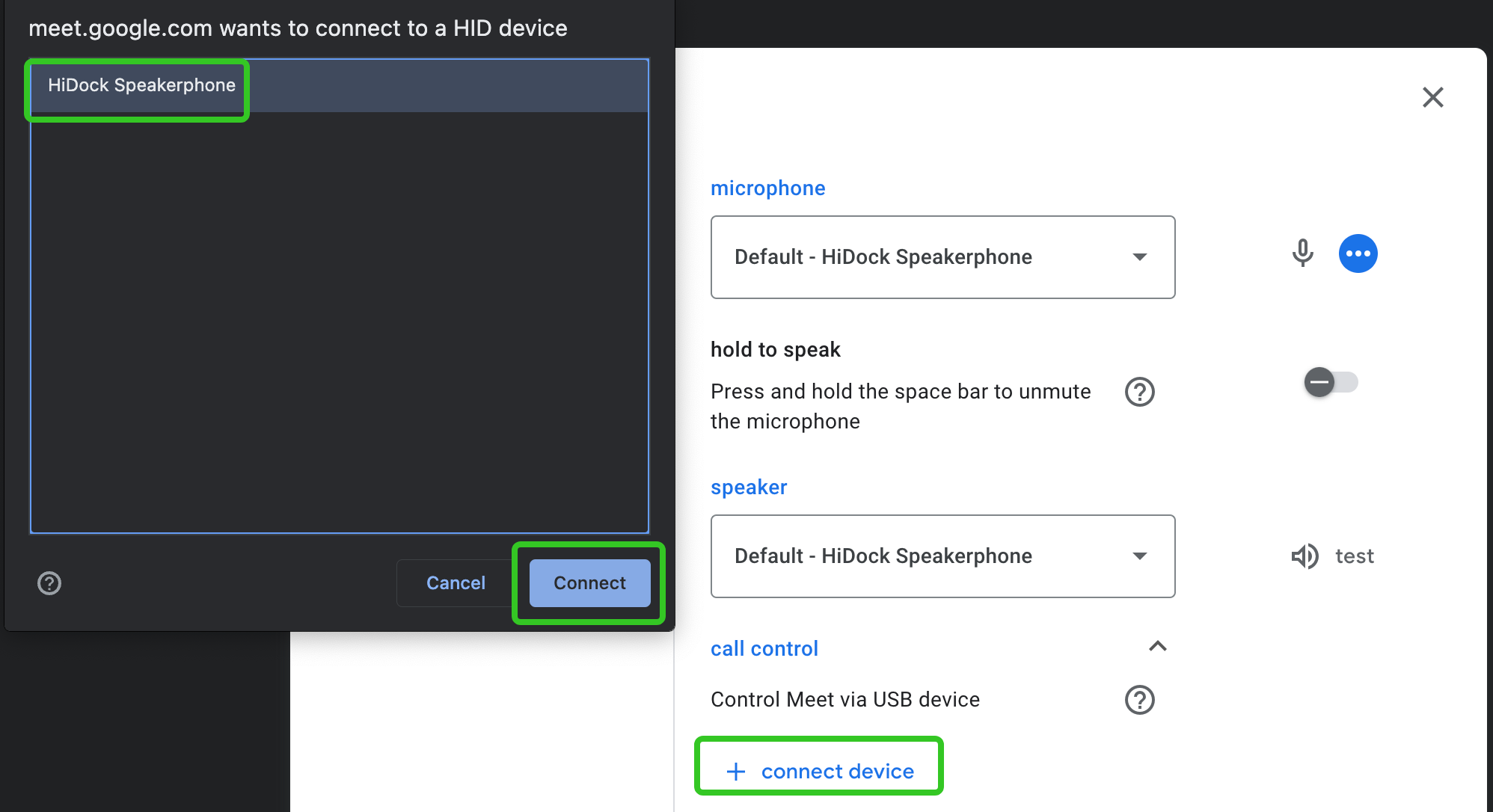The image size is (1493, 812).
Task: Toggle the hold to speak switch
Action: 1331,383
